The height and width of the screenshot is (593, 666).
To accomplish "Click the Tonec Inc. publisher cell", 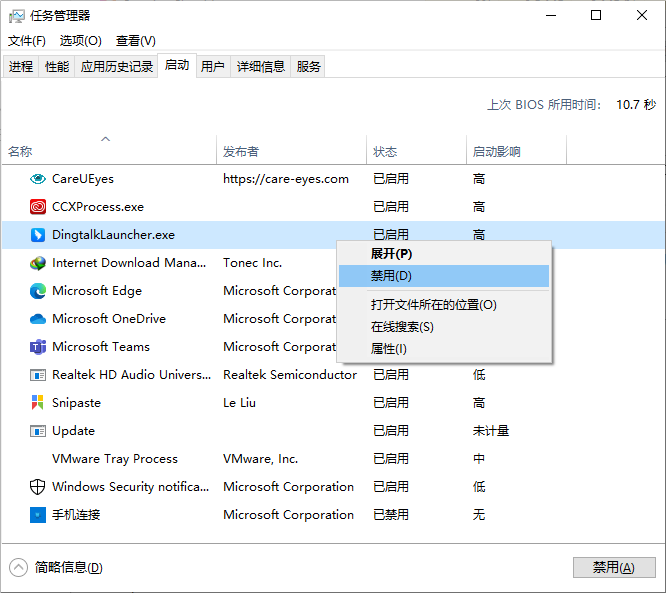I will (x=253, y=263).
